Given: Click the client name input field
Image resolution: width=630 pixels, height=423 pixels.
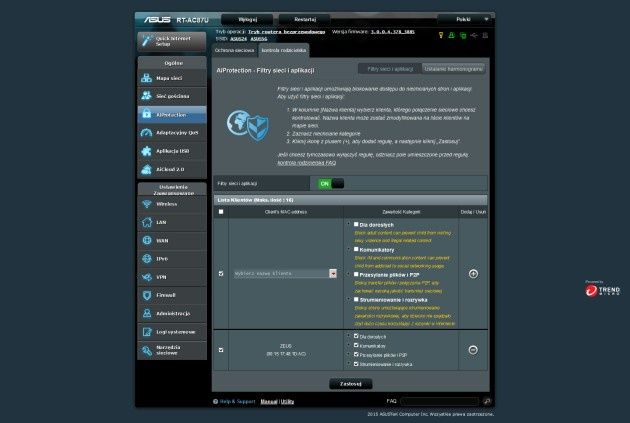Looking at the screenshot, I should [281, 274].
